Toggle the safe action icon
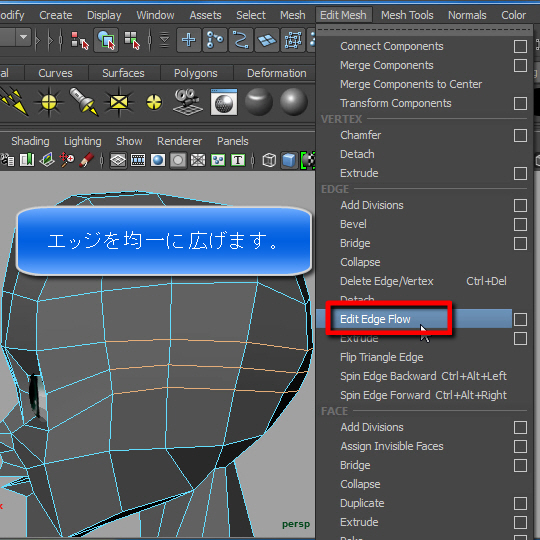Image resolution: width=540 pixels, height=540 pixels. pyautogui.click(x=218, y=160)
